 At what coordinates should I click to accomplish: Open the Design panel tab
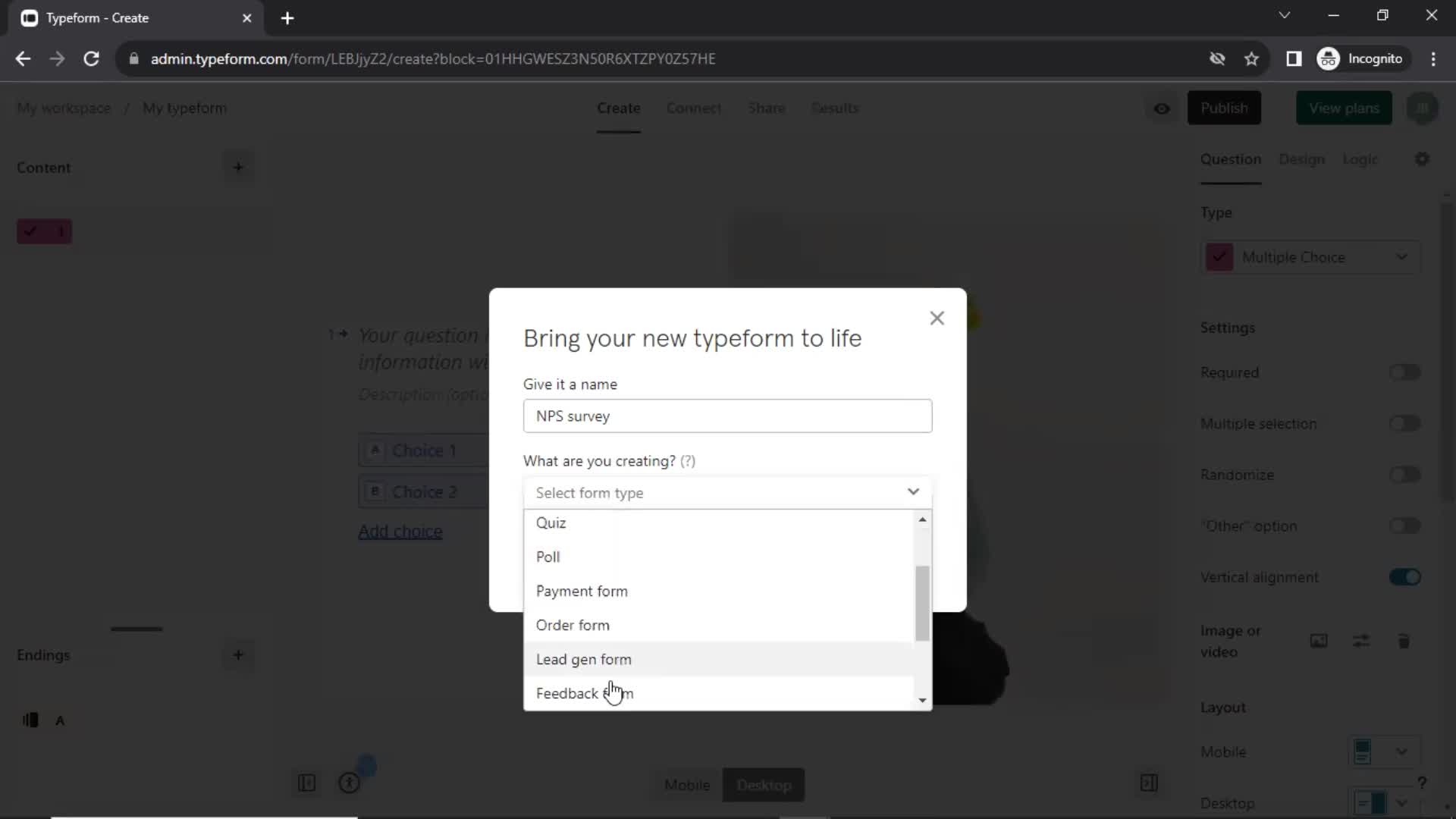coord(1301,159)
